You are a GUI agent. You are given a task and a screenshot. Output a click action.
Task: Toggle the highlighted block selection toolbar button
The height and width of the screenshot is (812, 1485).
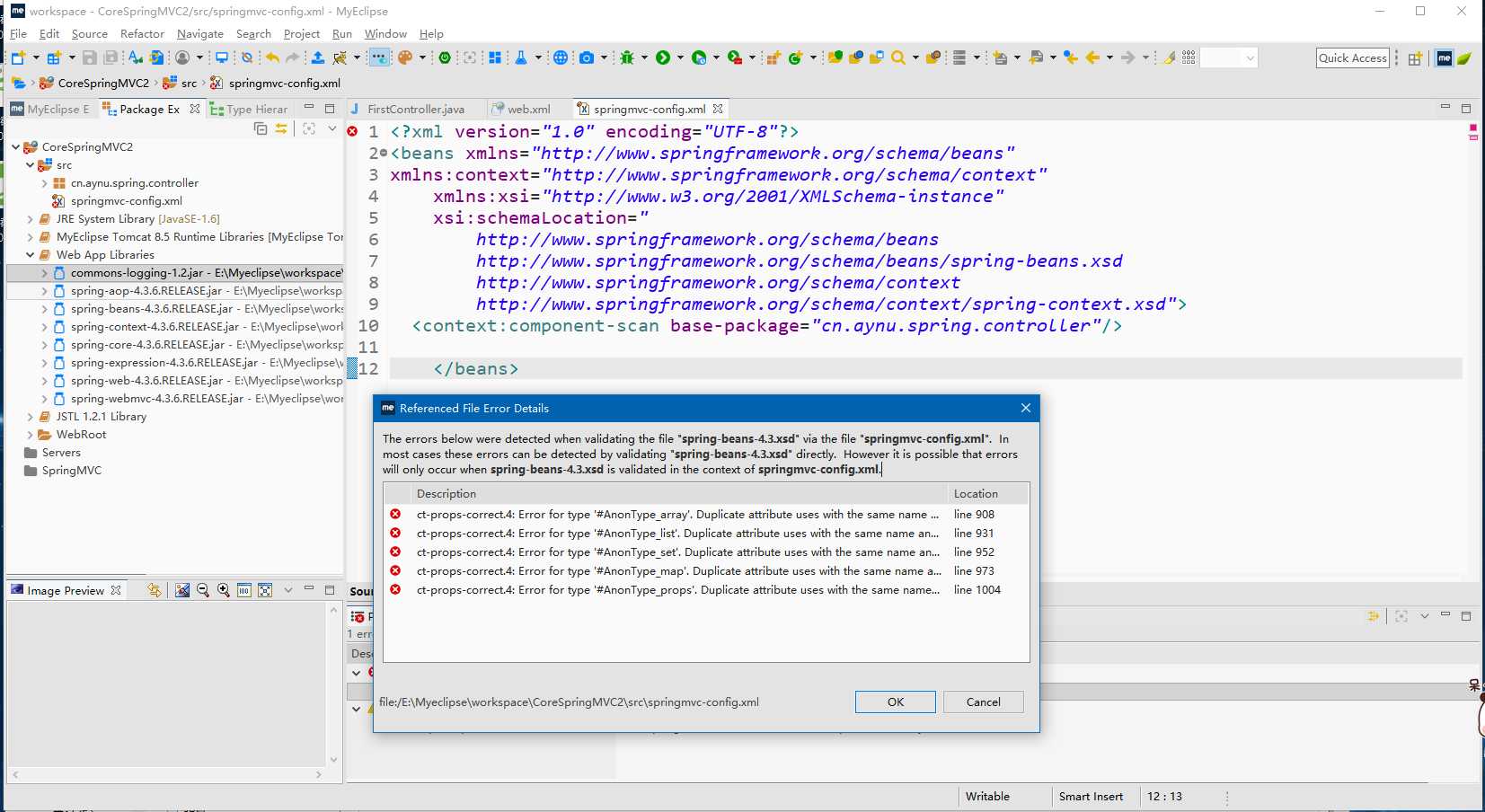click(380, 57)
